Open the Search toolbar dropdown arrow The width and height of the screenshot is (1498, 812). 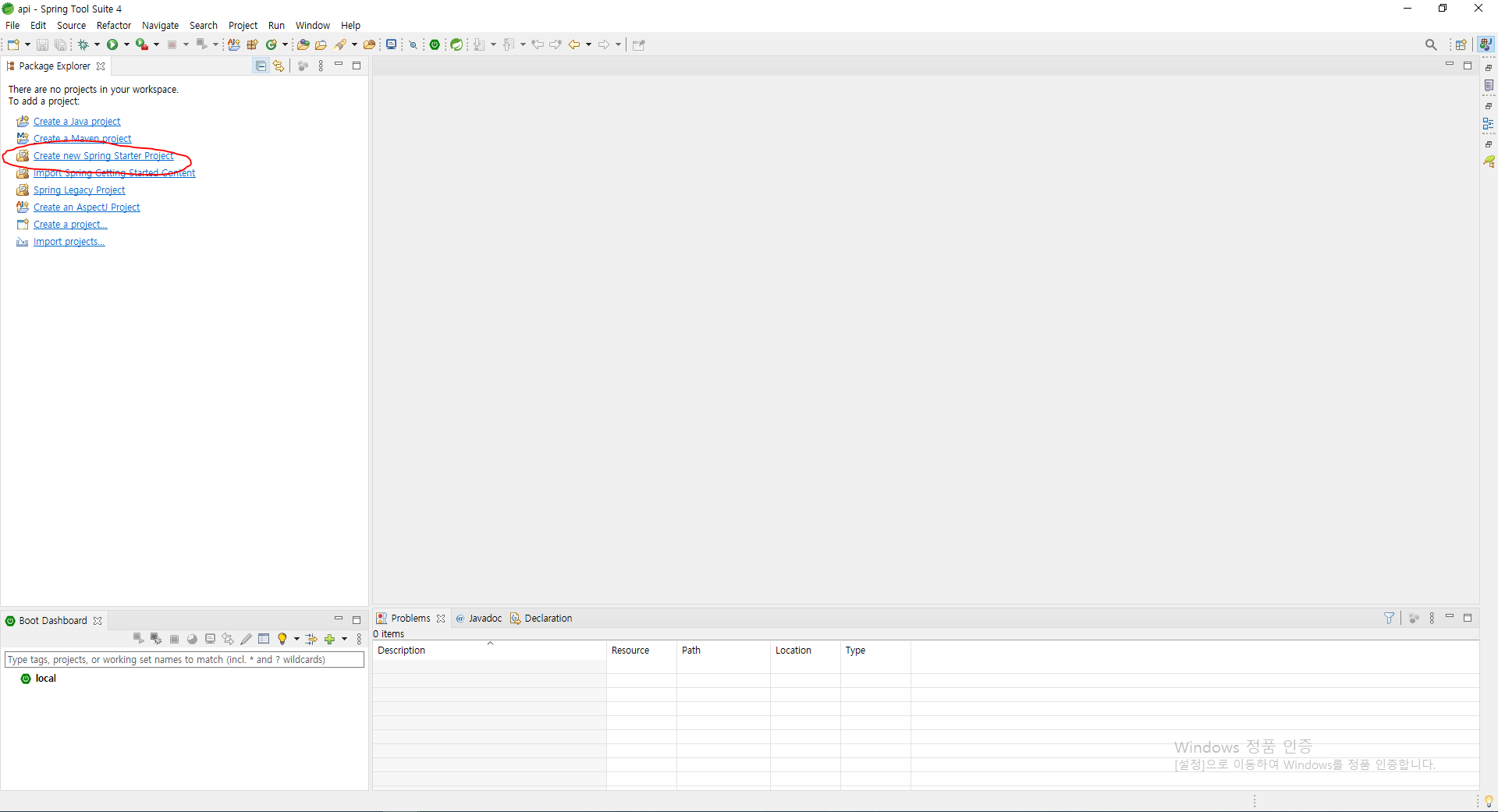(355, 44)
